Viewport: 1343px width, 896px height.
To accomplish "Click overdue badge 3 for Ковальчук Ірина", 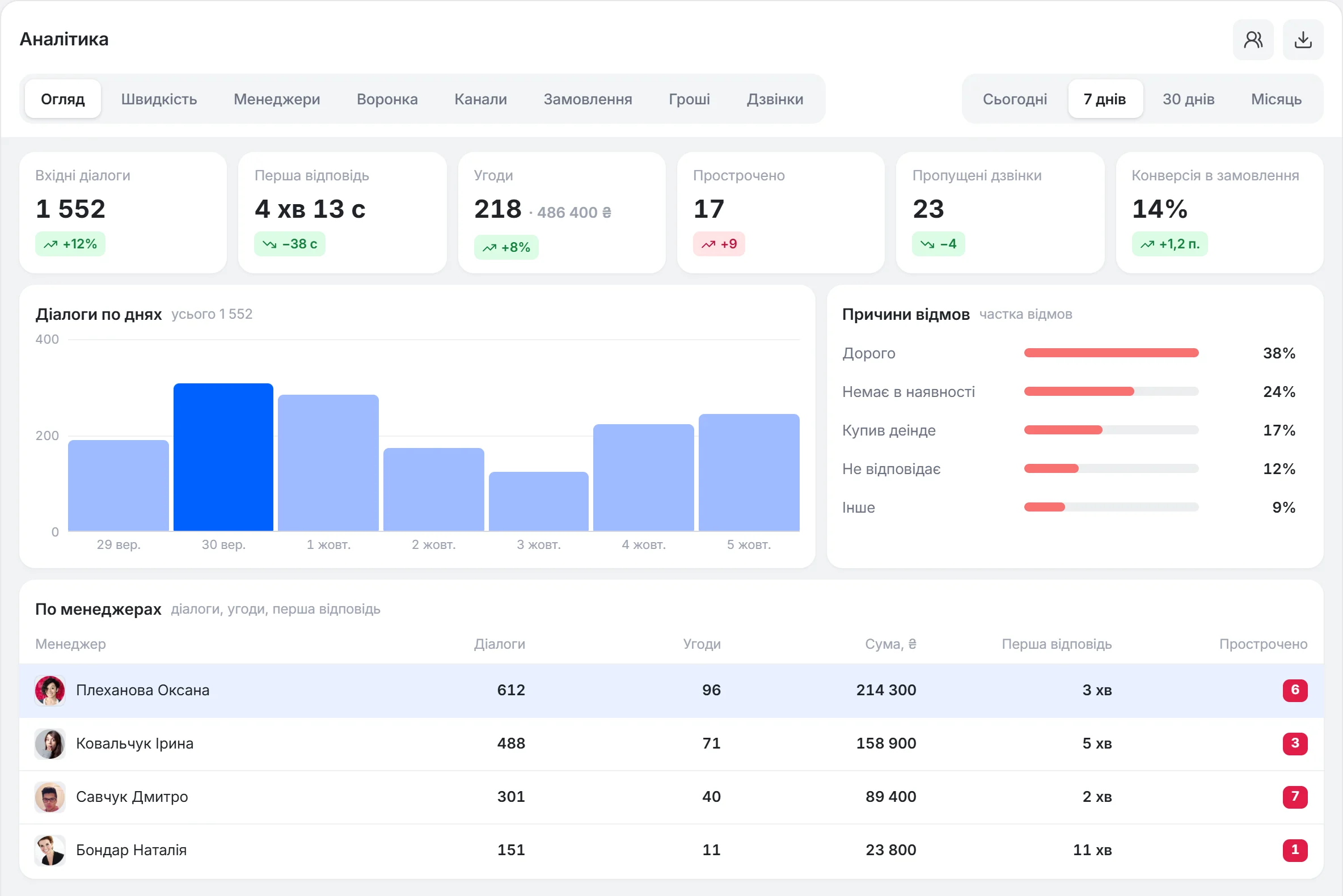I will pos(1294,743).
